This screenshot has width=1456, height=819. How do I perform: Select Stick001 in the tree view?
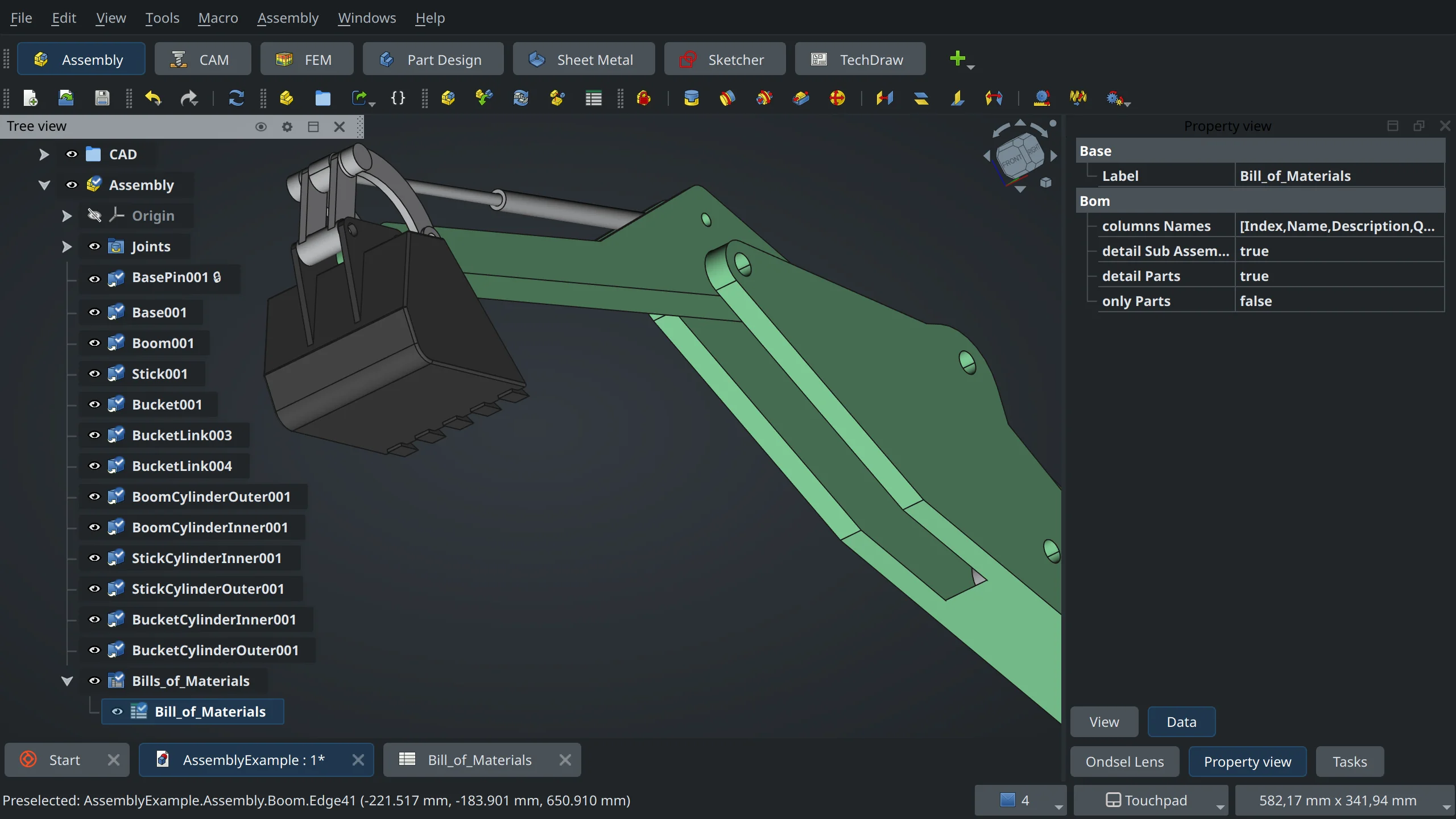(160, 373)
